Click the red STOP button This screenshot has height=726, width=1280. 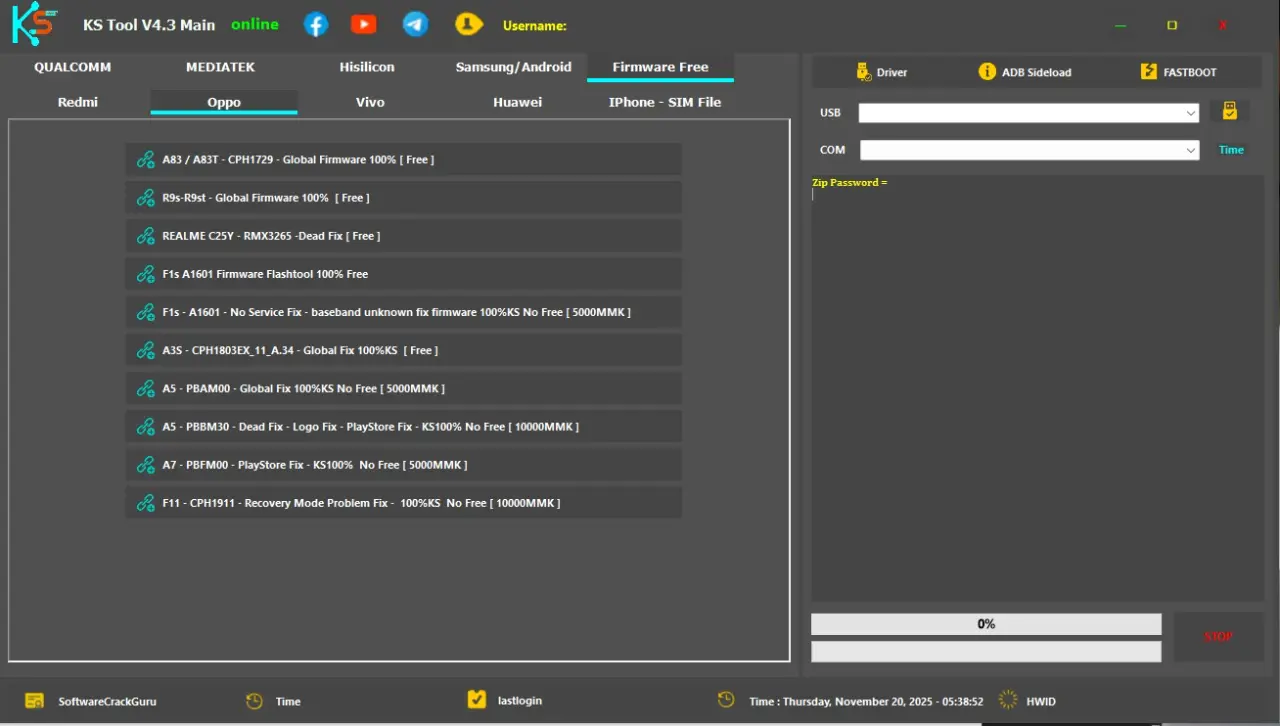(1218, 637)
